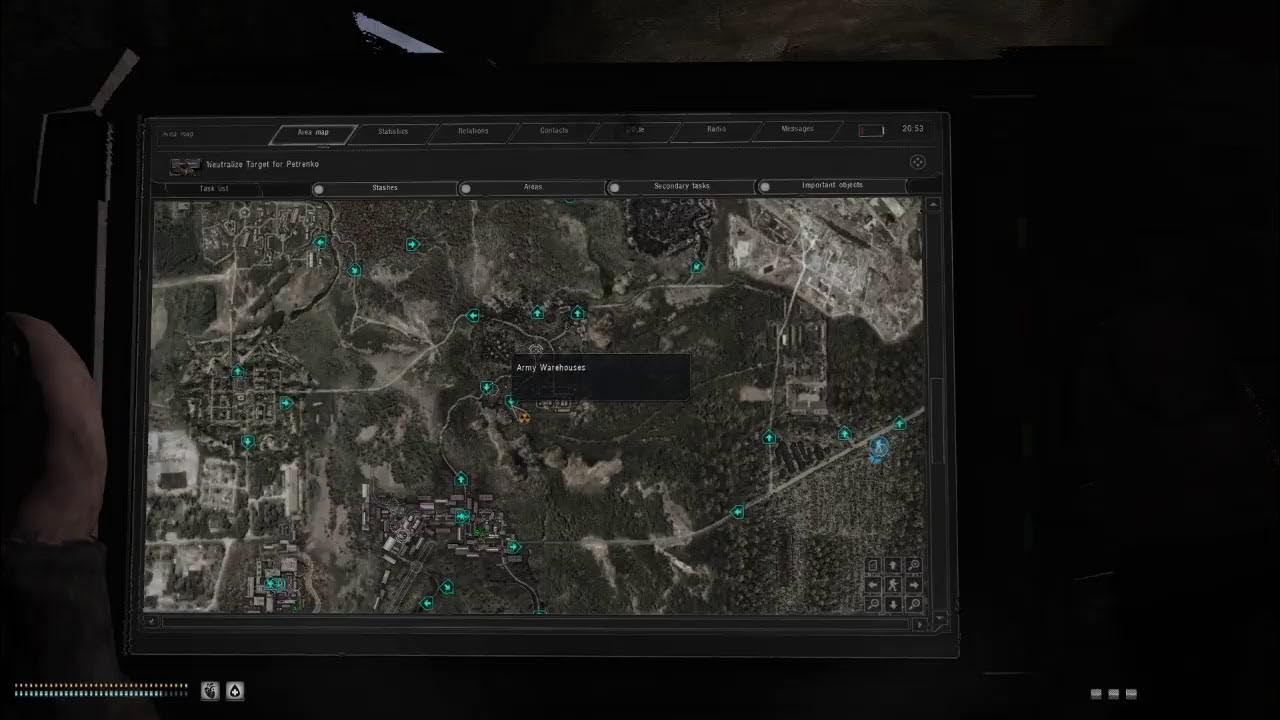The height and width of the screenshot is (720, 1280).
Task: Toggle the Secondary tasks filter
Action: pyautogui.click(x=681, y=186)
